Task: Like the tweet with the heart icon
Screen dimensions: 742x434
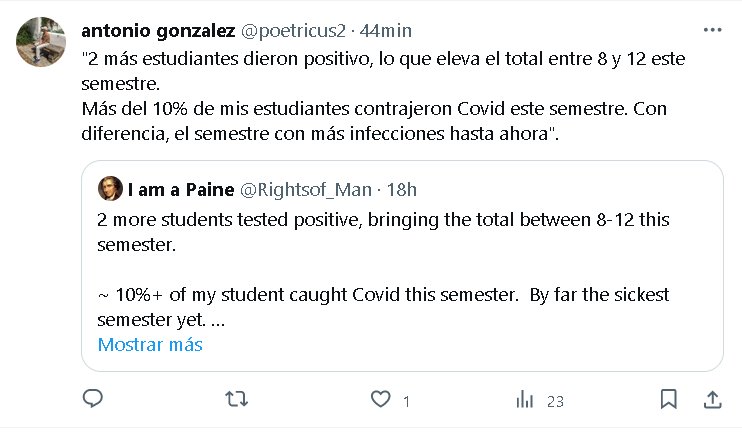Action: 380,400
